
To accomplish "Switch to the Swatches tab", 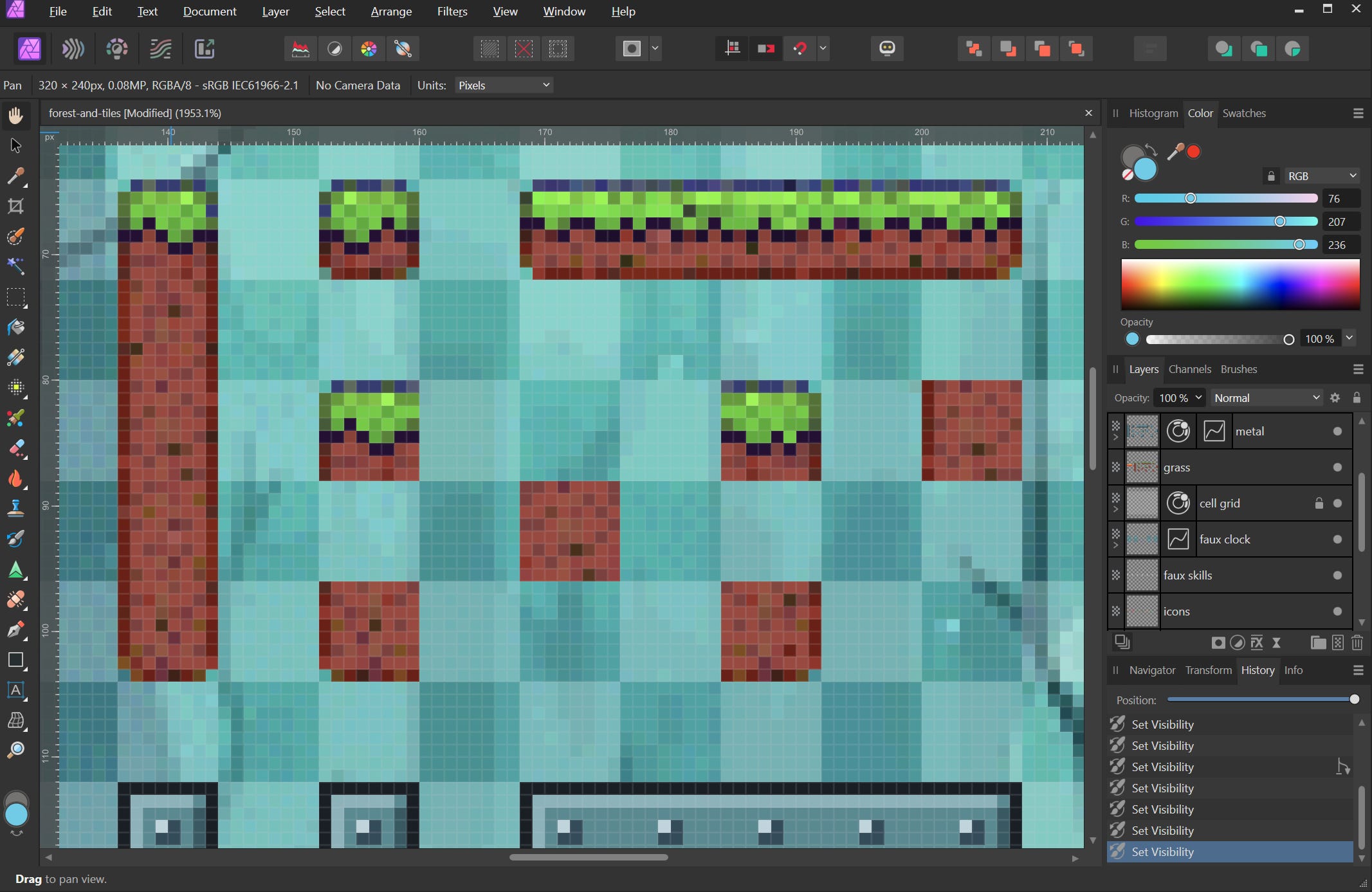I will pyautogui.click(x=1243, y=113).
